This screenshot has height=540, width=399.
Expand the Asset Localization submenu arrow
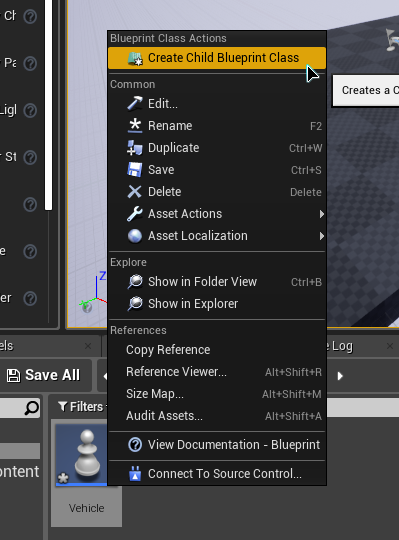322,236
